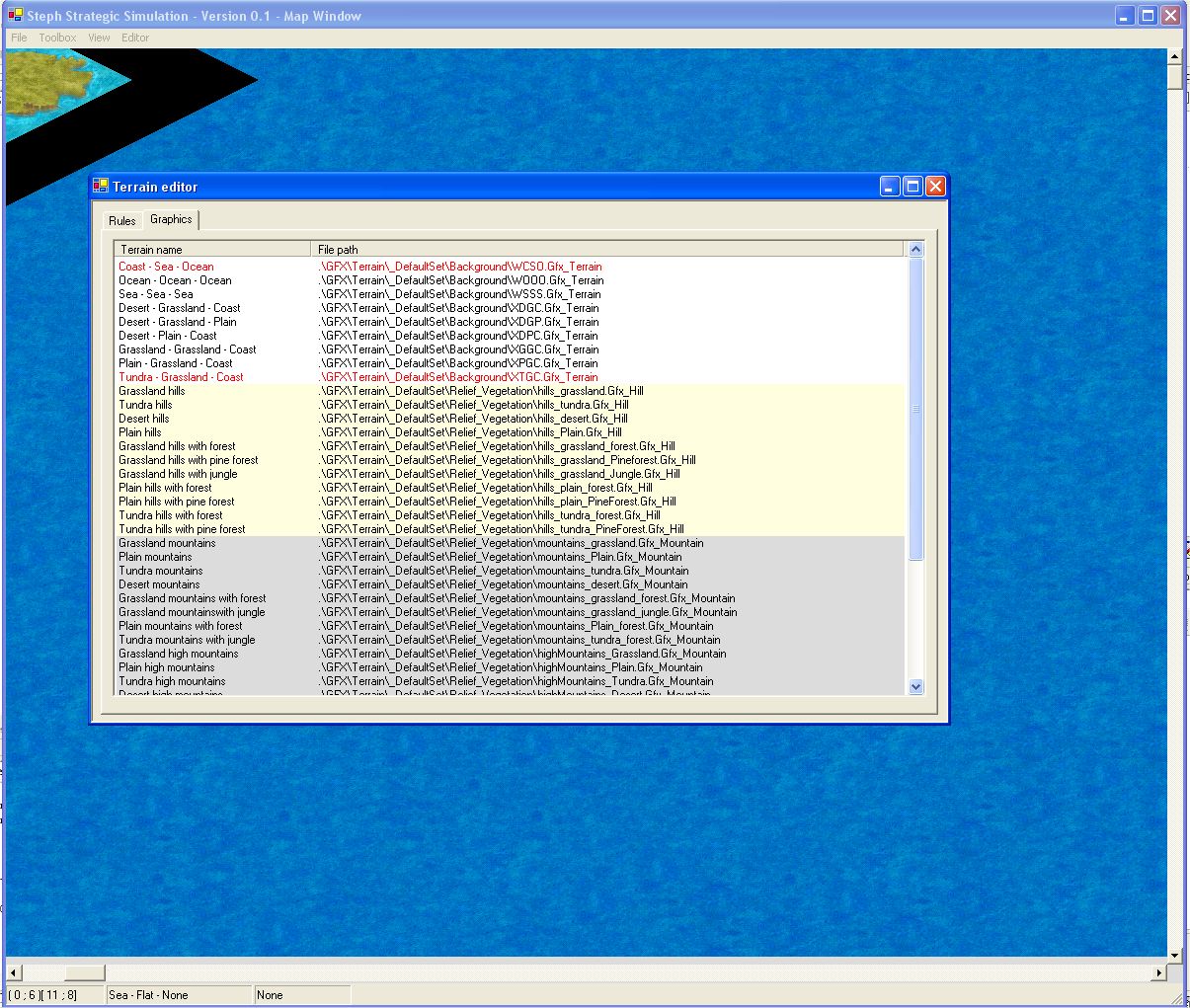Screen dimensions: 1190x1008
Task: Select the Graphics tab
Action: [x=171, y=219]
